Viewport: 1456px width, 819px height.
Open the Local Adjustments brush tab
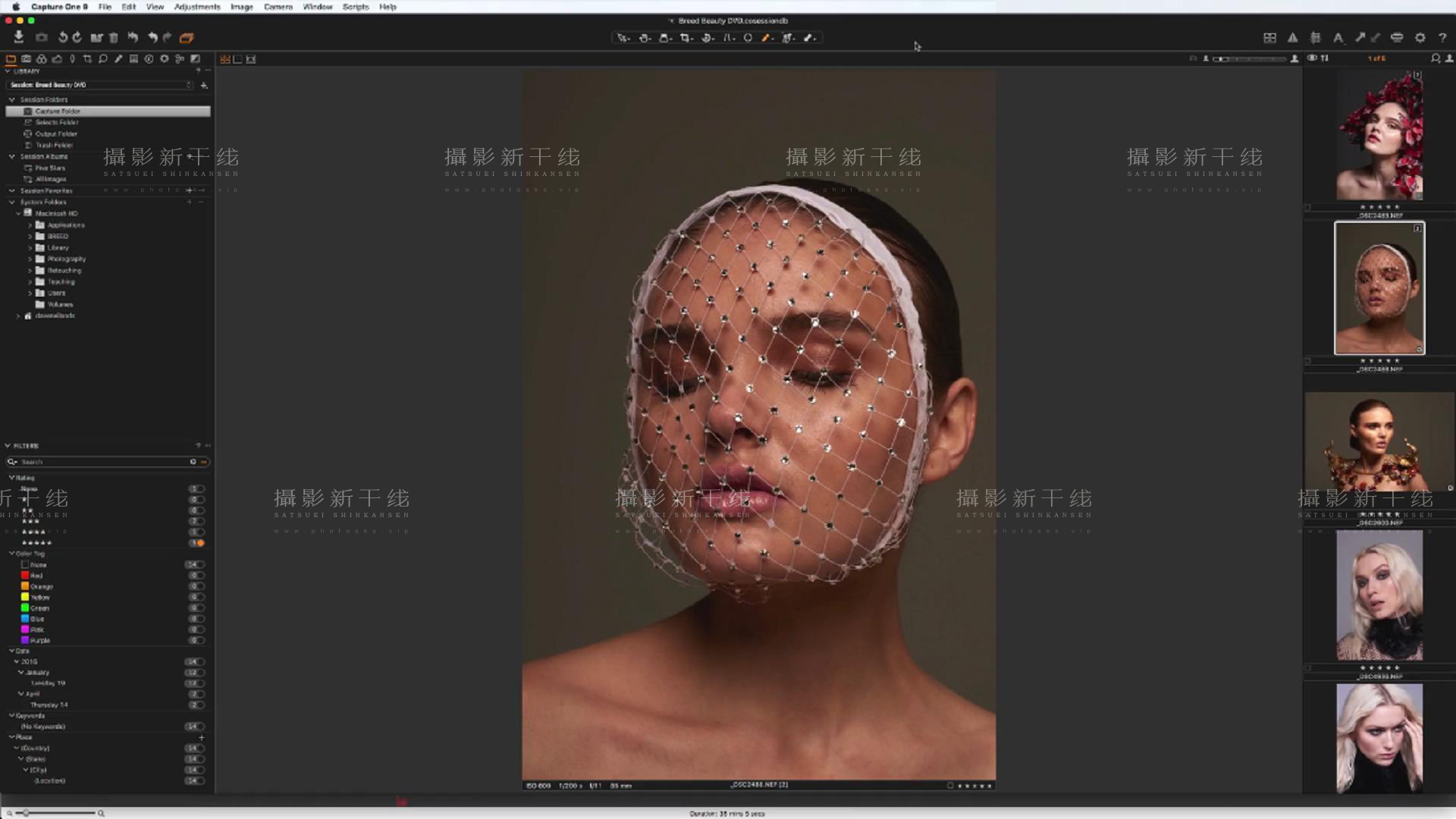click(118, 58)
